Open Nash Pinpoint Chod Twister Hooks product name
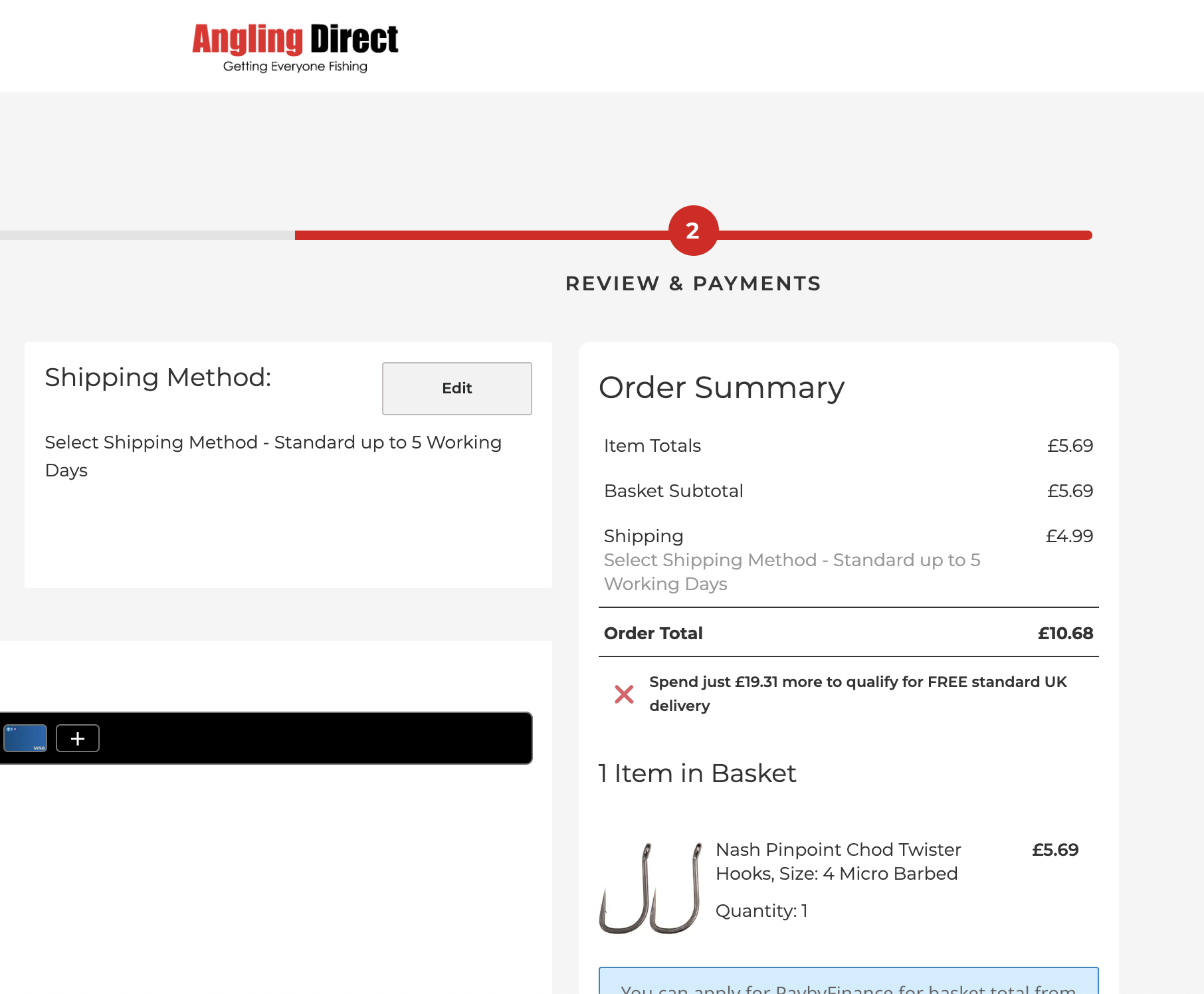Image resolution: width=1204 pixels, height=994 pixels. pos(838,862)
